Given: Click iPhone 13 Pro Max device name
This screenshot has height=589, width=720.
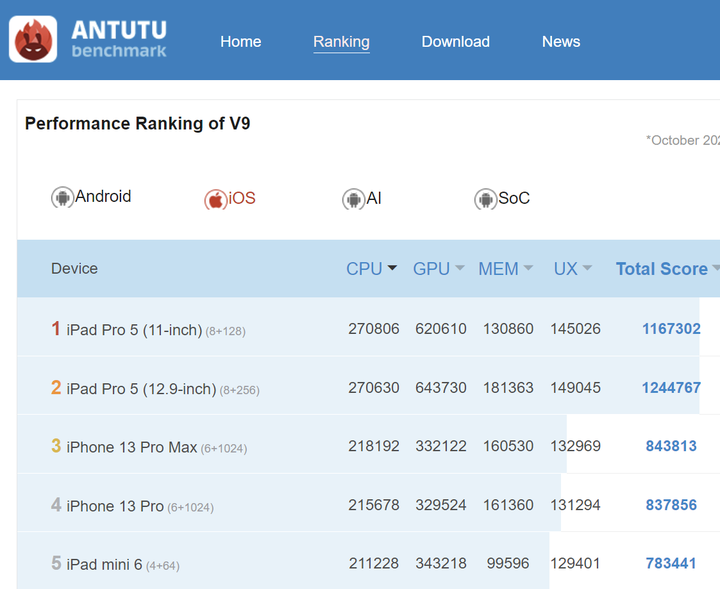Looking at the screenshot, I should [x=132, y=447].
